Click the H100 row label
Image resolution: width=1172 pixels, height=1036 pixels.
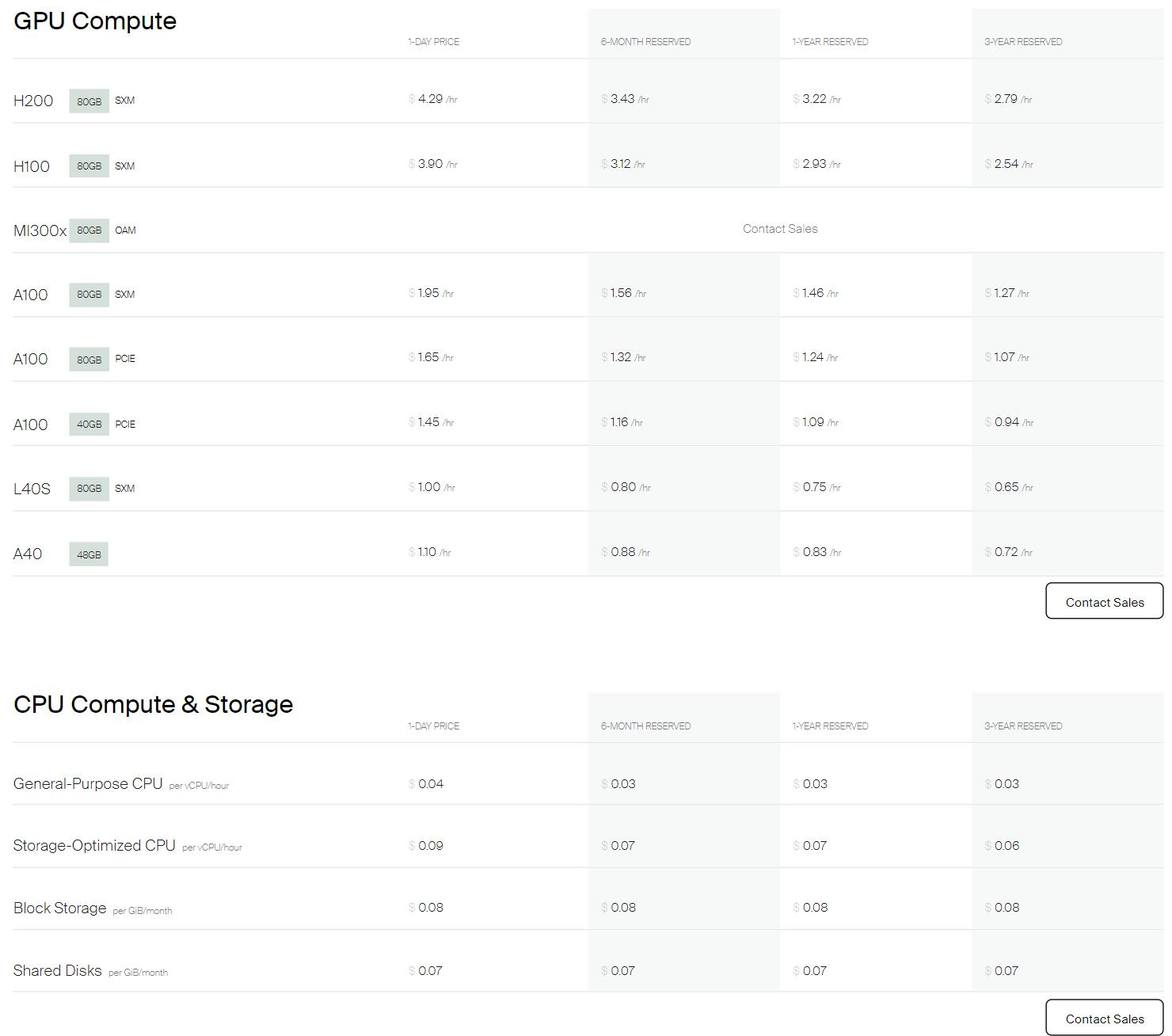(x=32, y=166)
